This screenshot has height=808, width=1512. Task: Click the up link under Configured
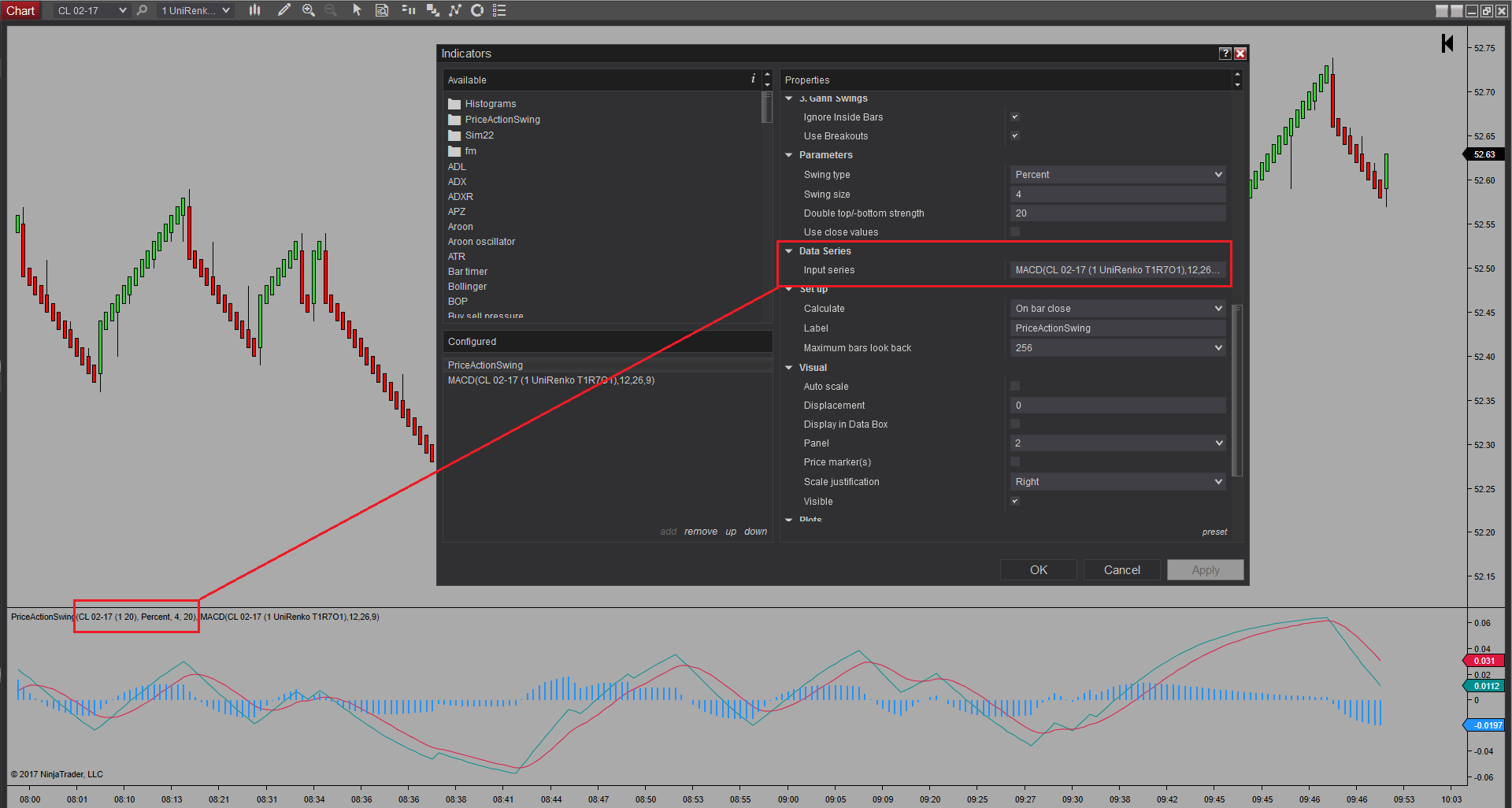point(731,532)
